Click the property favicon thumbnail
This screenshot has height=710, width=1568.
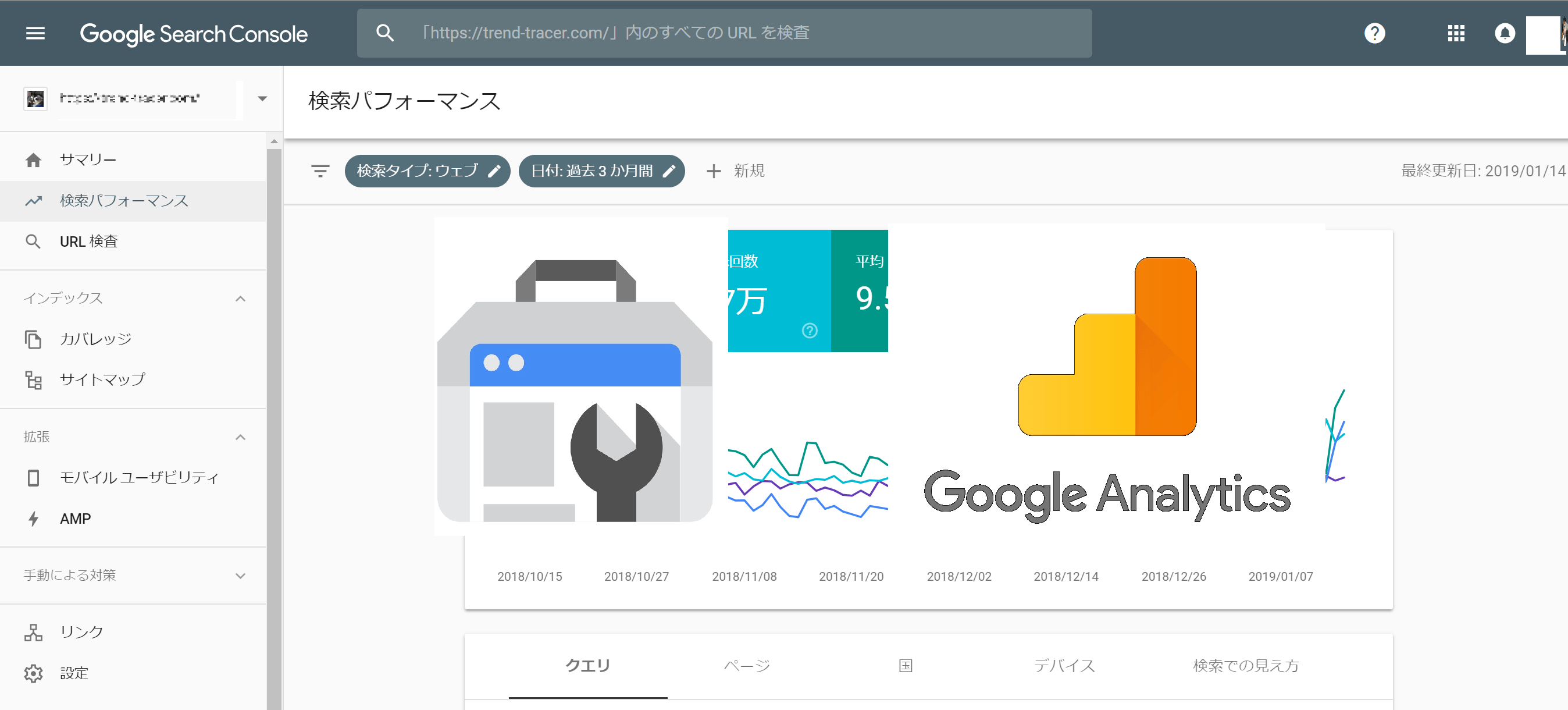(35, 99)
